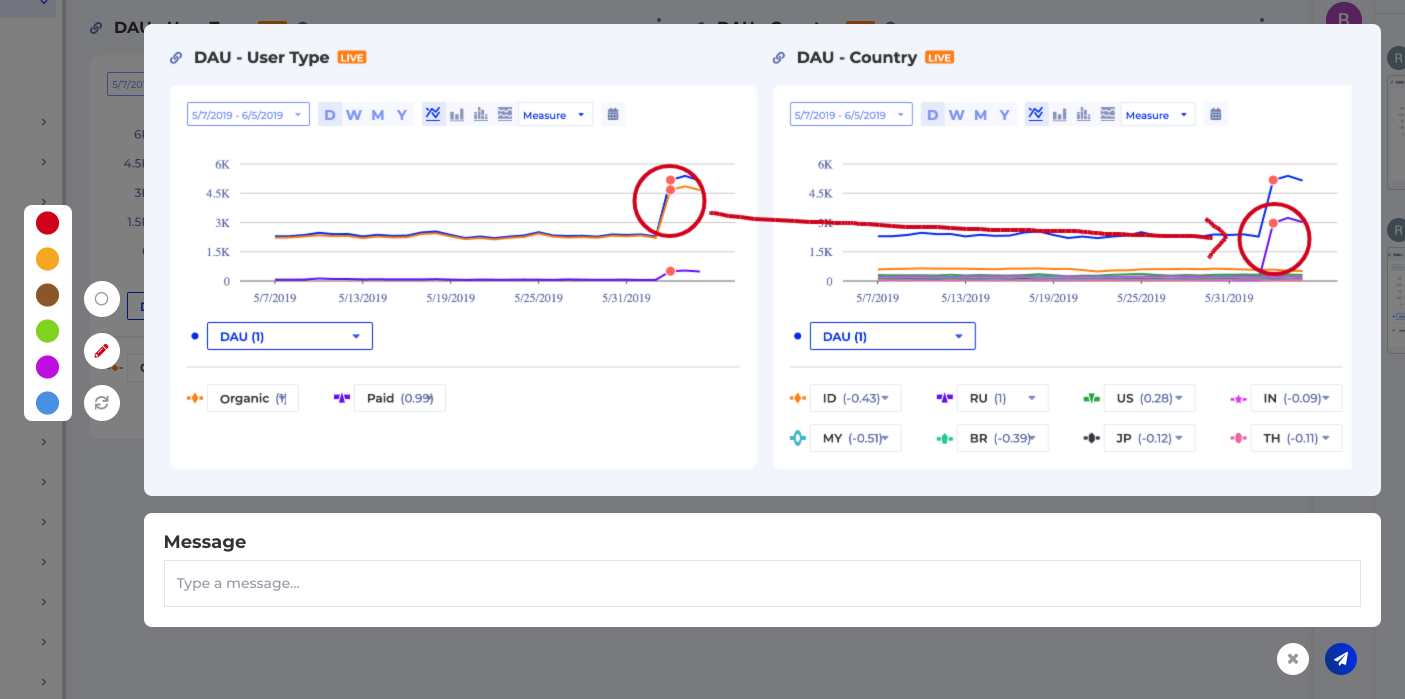Cancel with the gray X button
The width and height of the screenshot is (1405, 699).
[x=1293, y=659]
